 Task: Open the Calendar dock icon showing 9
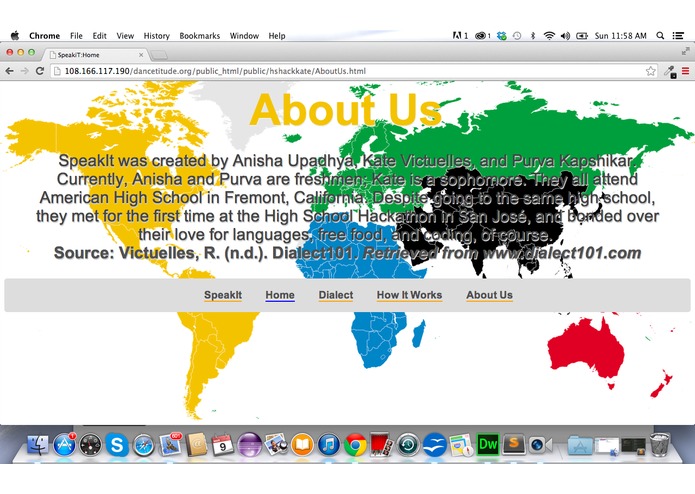pyautogui.click(x=223, y=445)
